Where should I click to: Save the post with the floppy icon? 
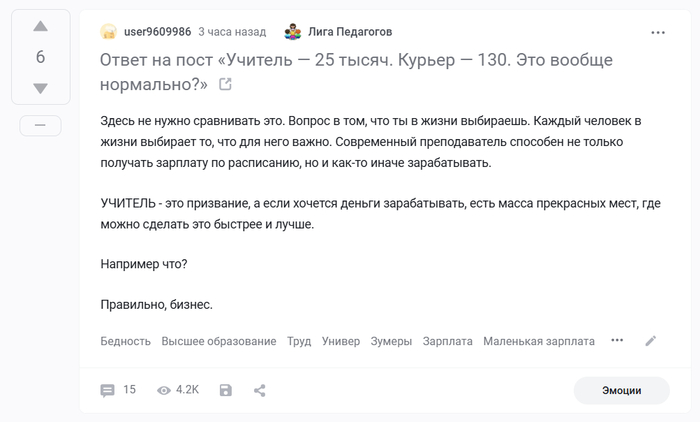226,390
